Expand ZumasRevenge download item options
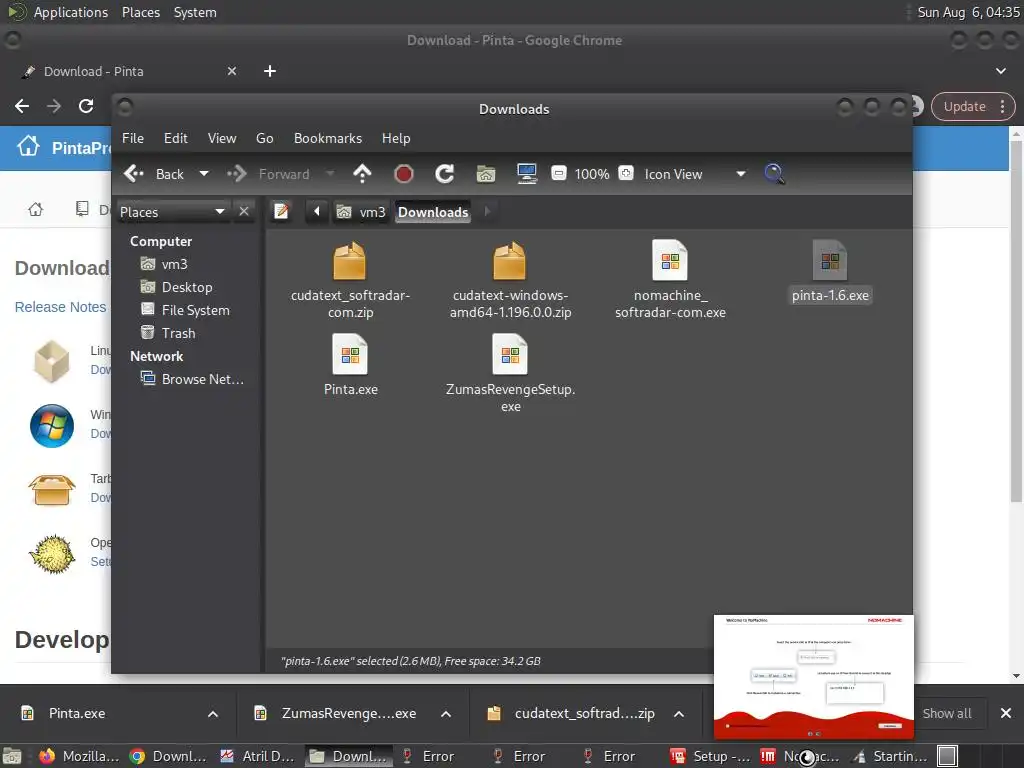The height and width of the screenshot is (768, 1024). (x=446, y=714)
